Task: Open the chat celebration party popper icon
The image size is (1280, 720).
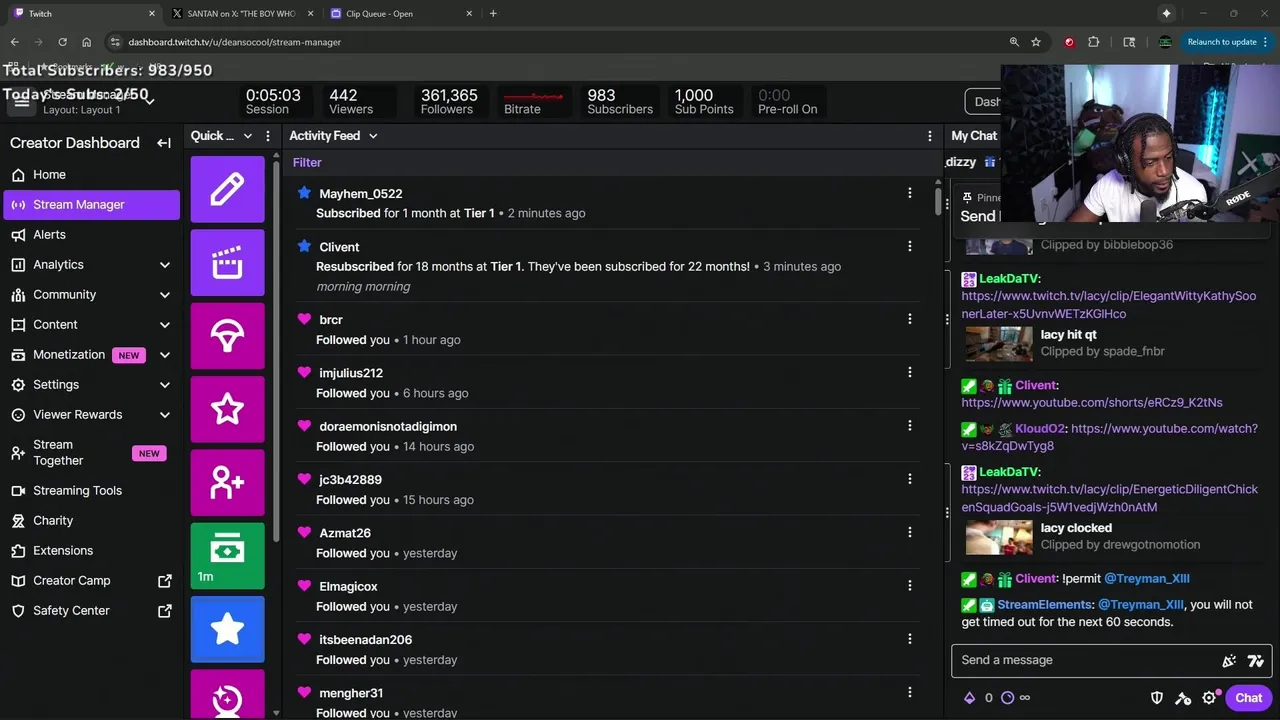Action: click(x=1229, y=660)
